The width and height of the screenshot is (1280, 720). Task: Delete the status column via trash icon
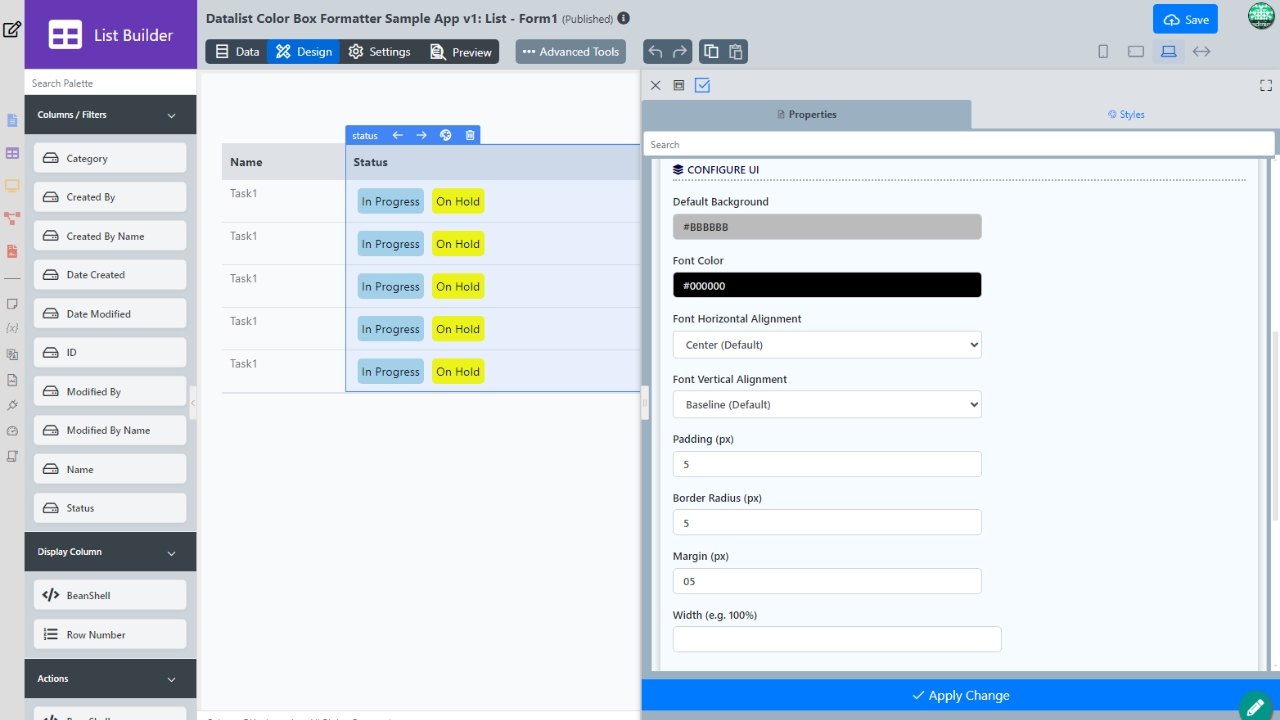coord(470,135)
